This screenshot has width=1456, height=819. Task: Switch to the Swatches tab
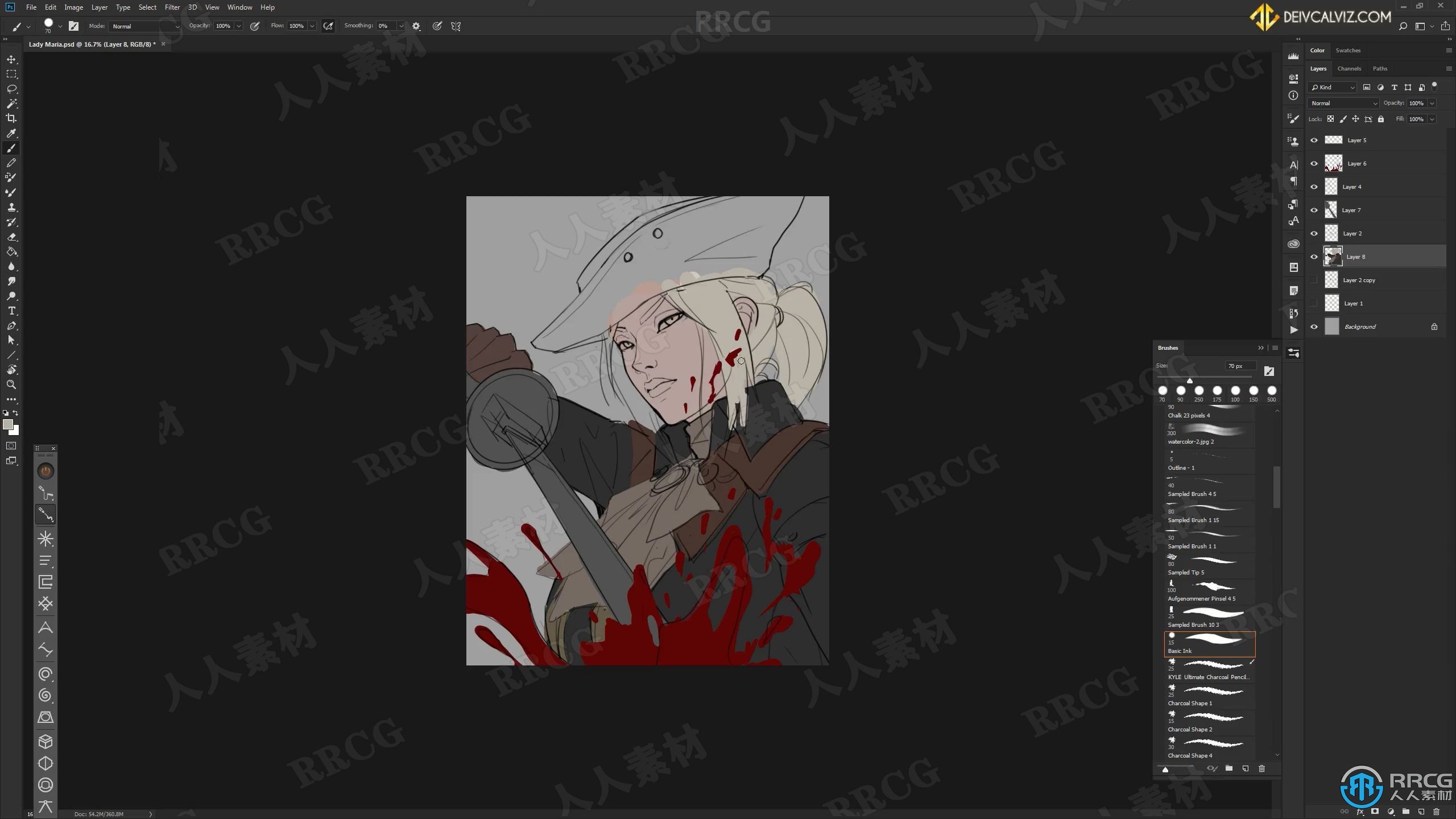(1348, 50)
